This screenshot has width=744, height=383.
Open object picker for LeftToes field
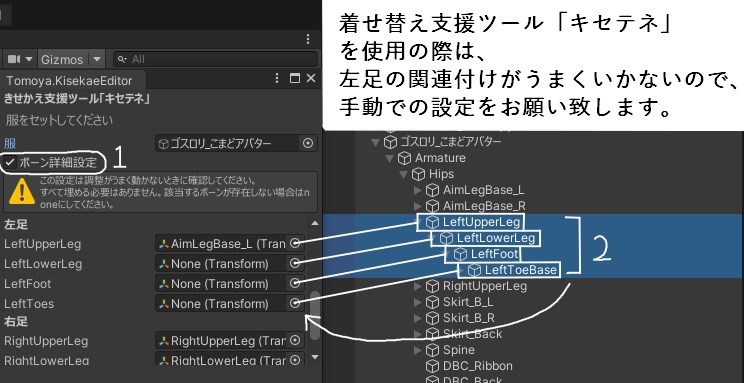295,303
